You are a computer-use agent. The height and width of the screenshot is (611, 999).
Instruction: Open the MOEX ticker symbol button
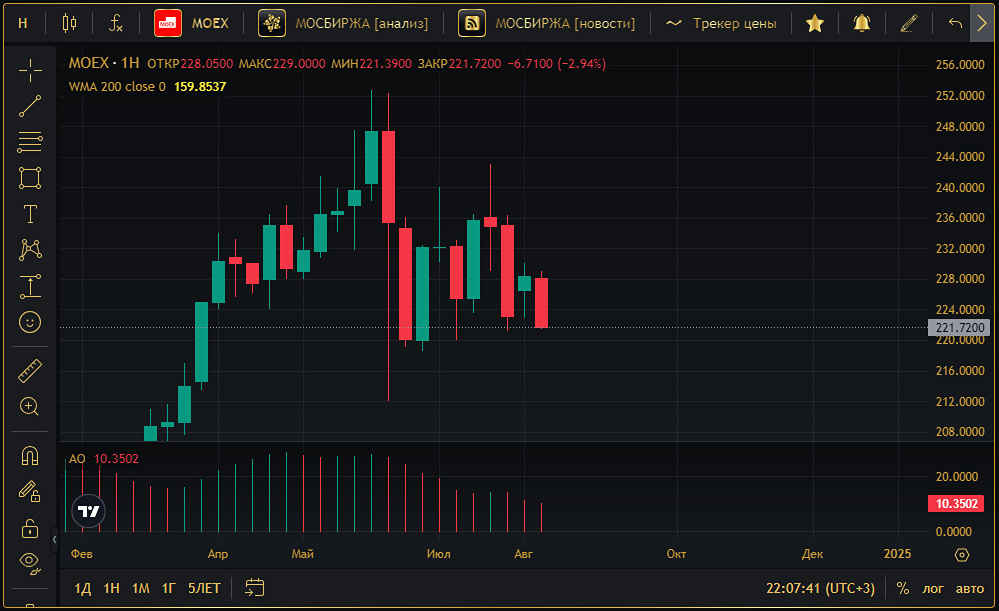(x=192, y=24)
